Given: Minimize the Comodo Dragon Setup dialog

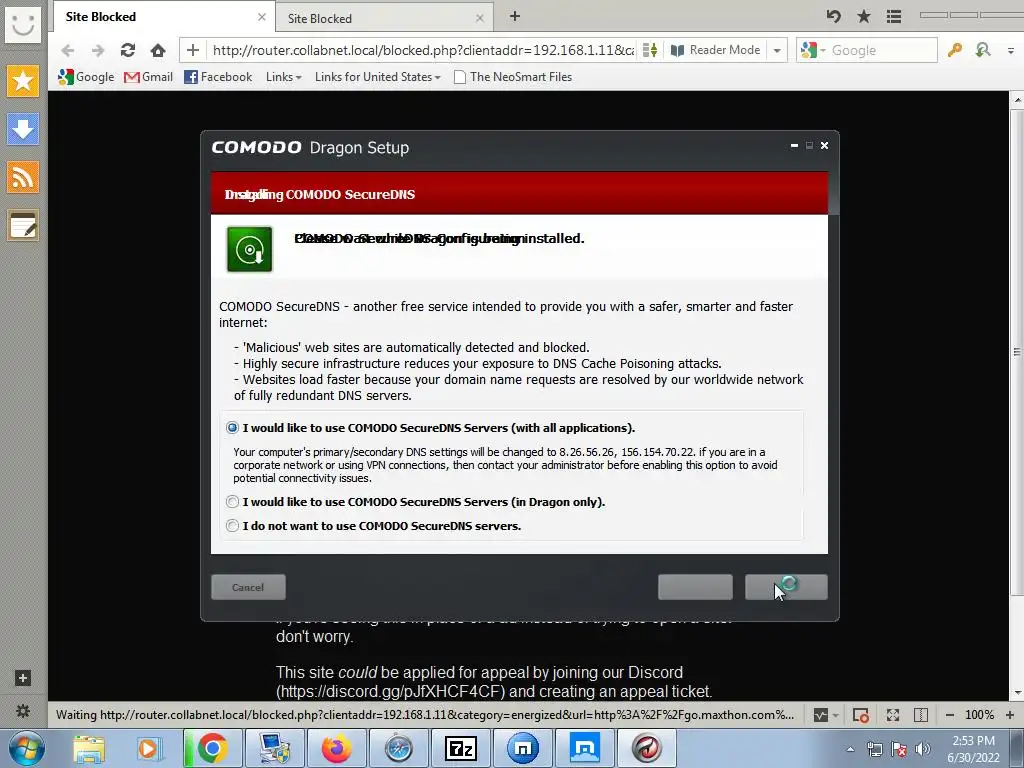Looking at the screenshot, I should tap(794, 145).
